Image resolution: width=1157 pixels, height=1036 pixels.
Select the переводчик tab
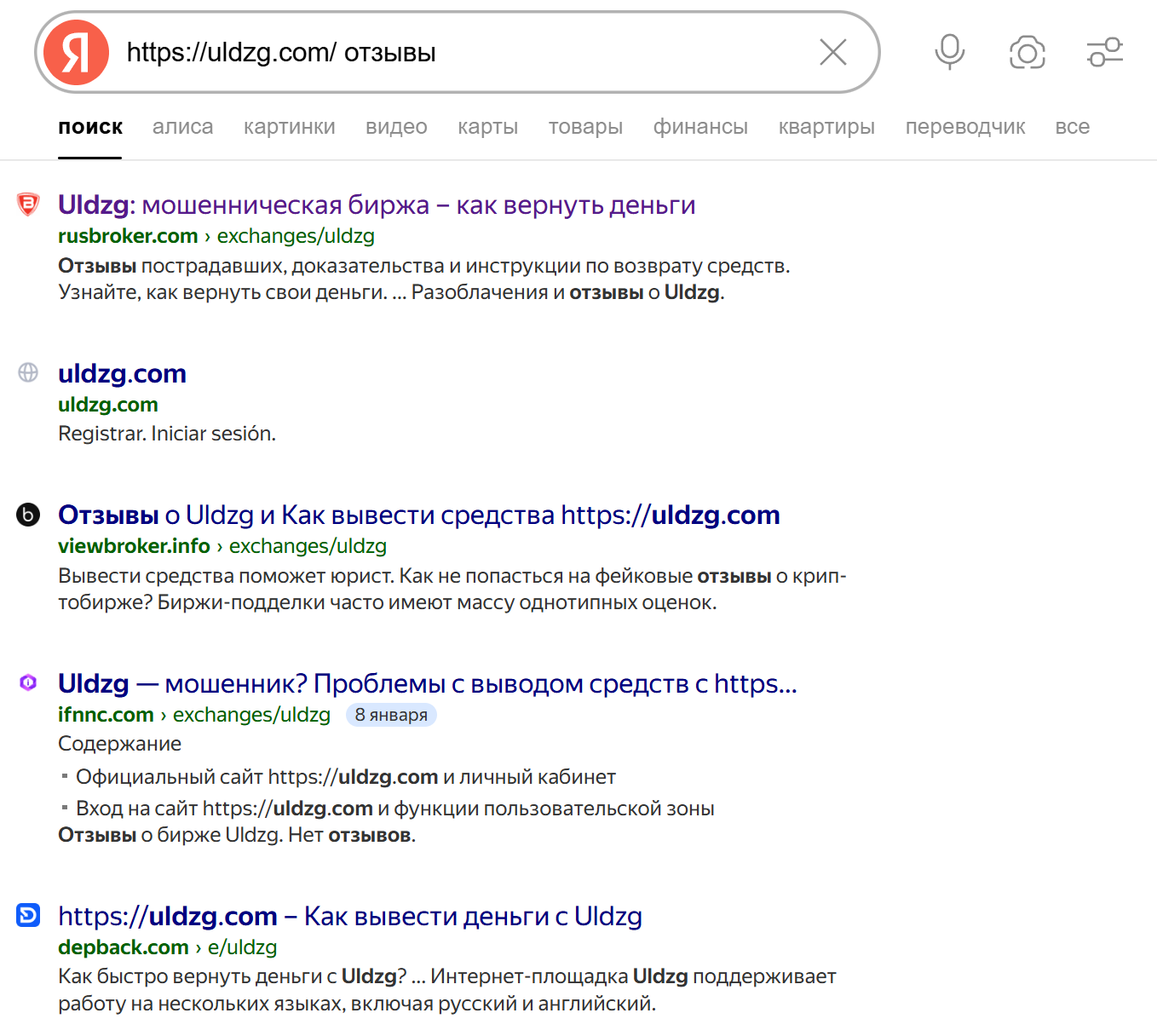(964, 127)
